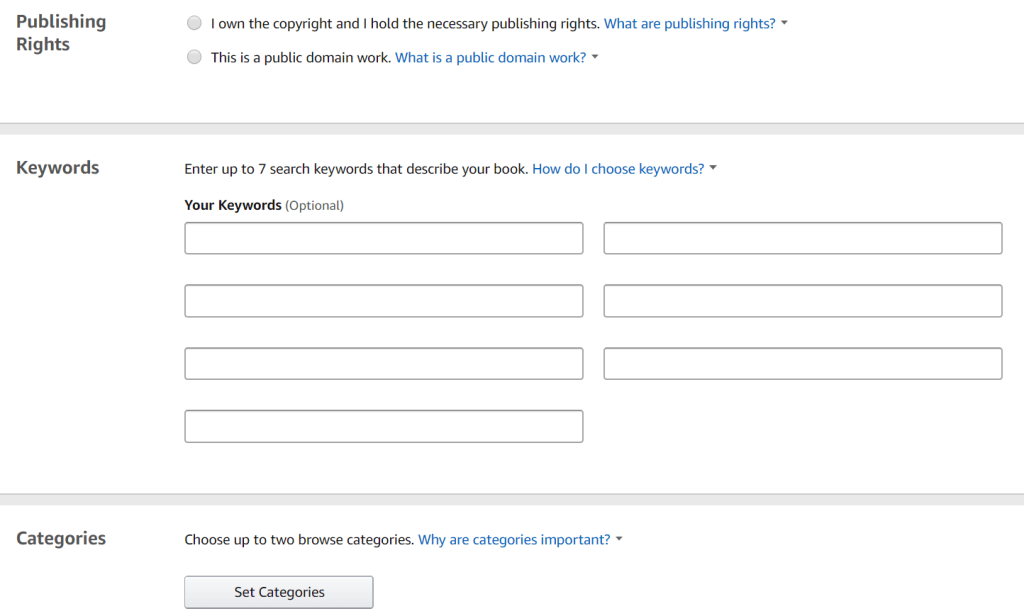The height and width of the screenshot is (616, 1024).
Task: Open the 'How do I choose keywords?' link
Action: [618, 169]
